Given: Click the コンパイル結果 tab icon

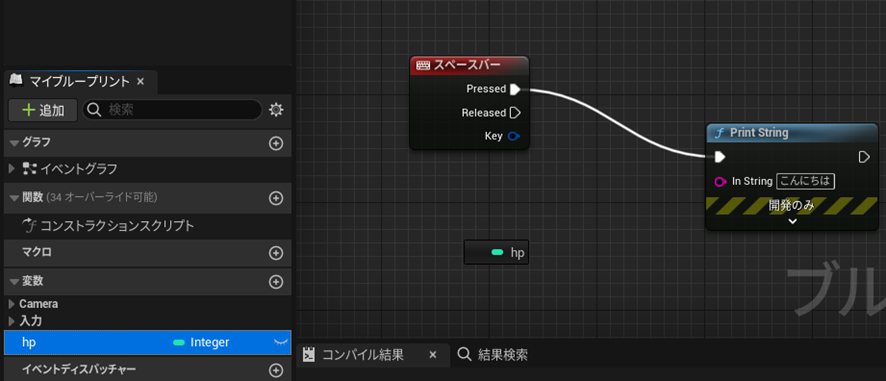Looking at the screenshot, I should point(308,355).
